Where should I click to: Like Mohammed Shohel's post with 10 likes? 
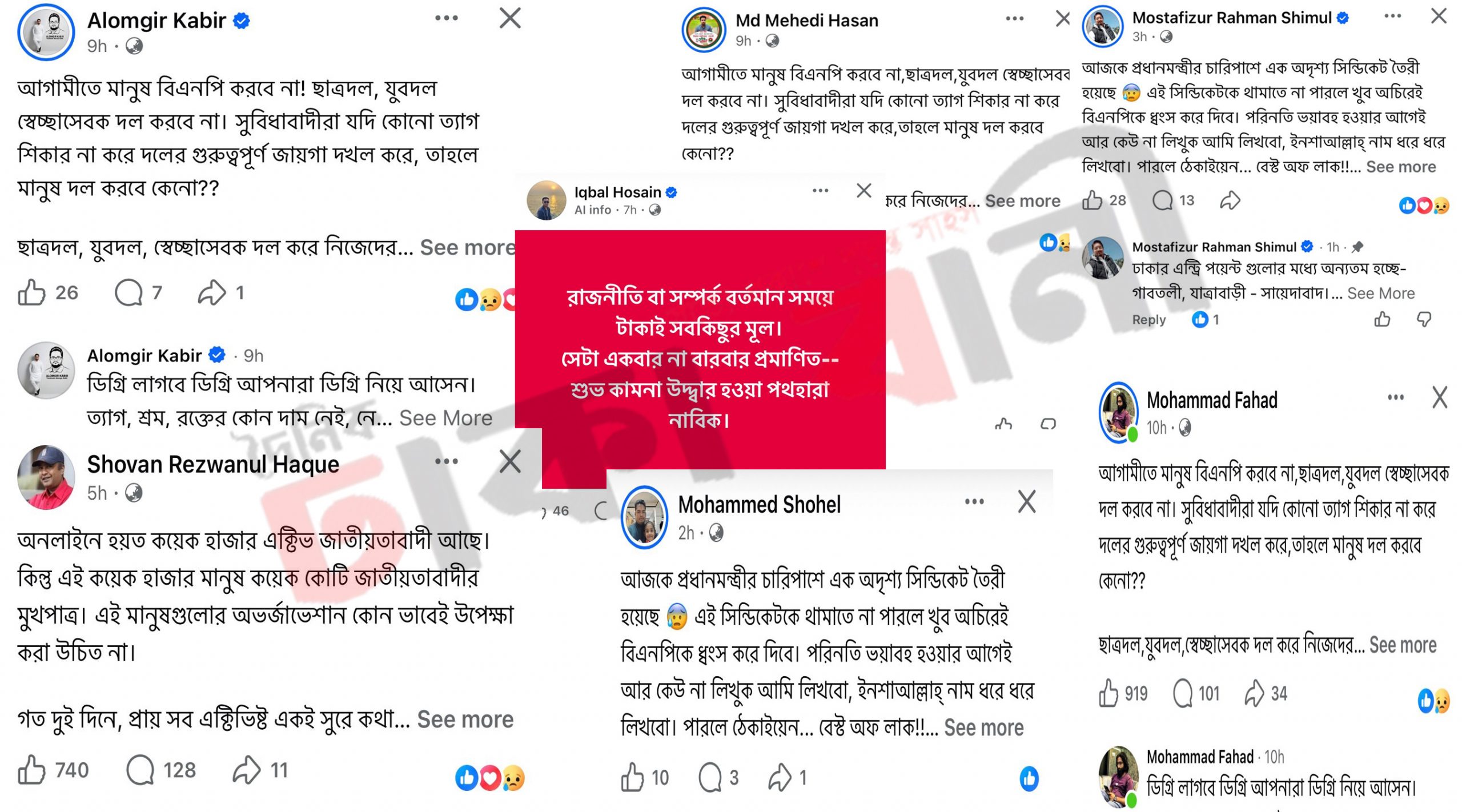[x=632, y=777]
